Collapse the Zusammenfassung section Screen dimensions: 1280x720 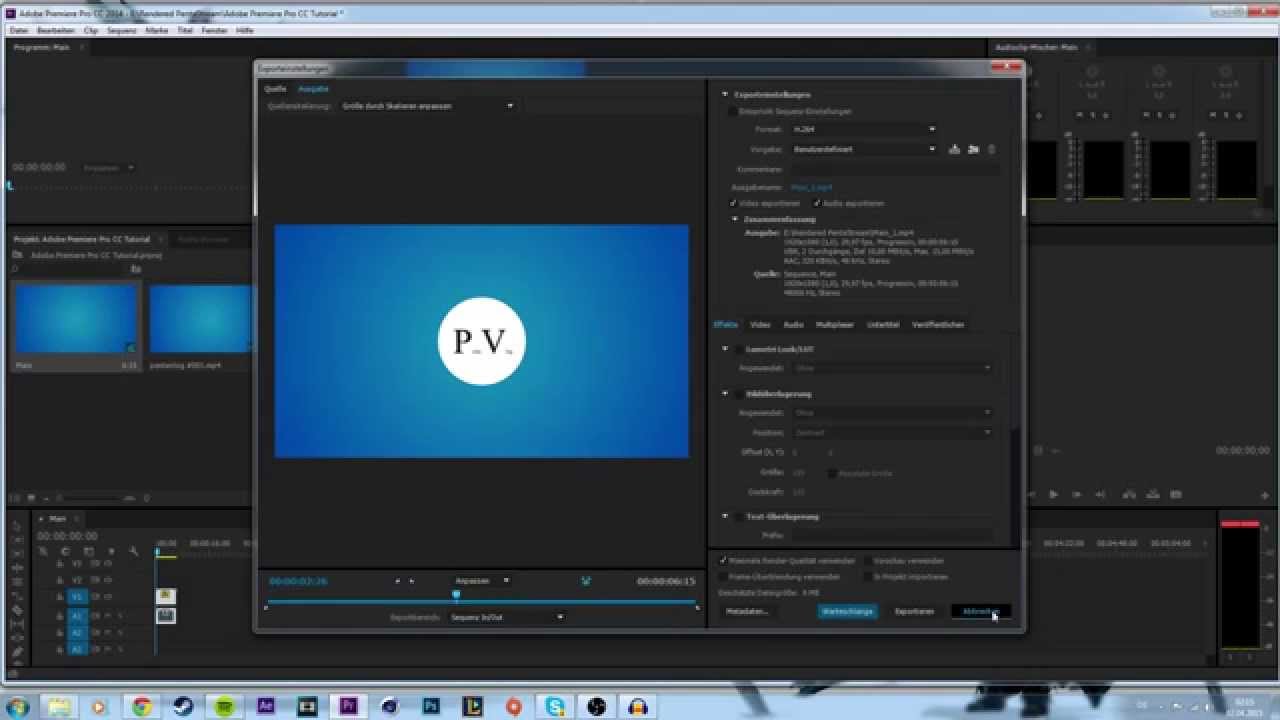[x=735, y=219]
